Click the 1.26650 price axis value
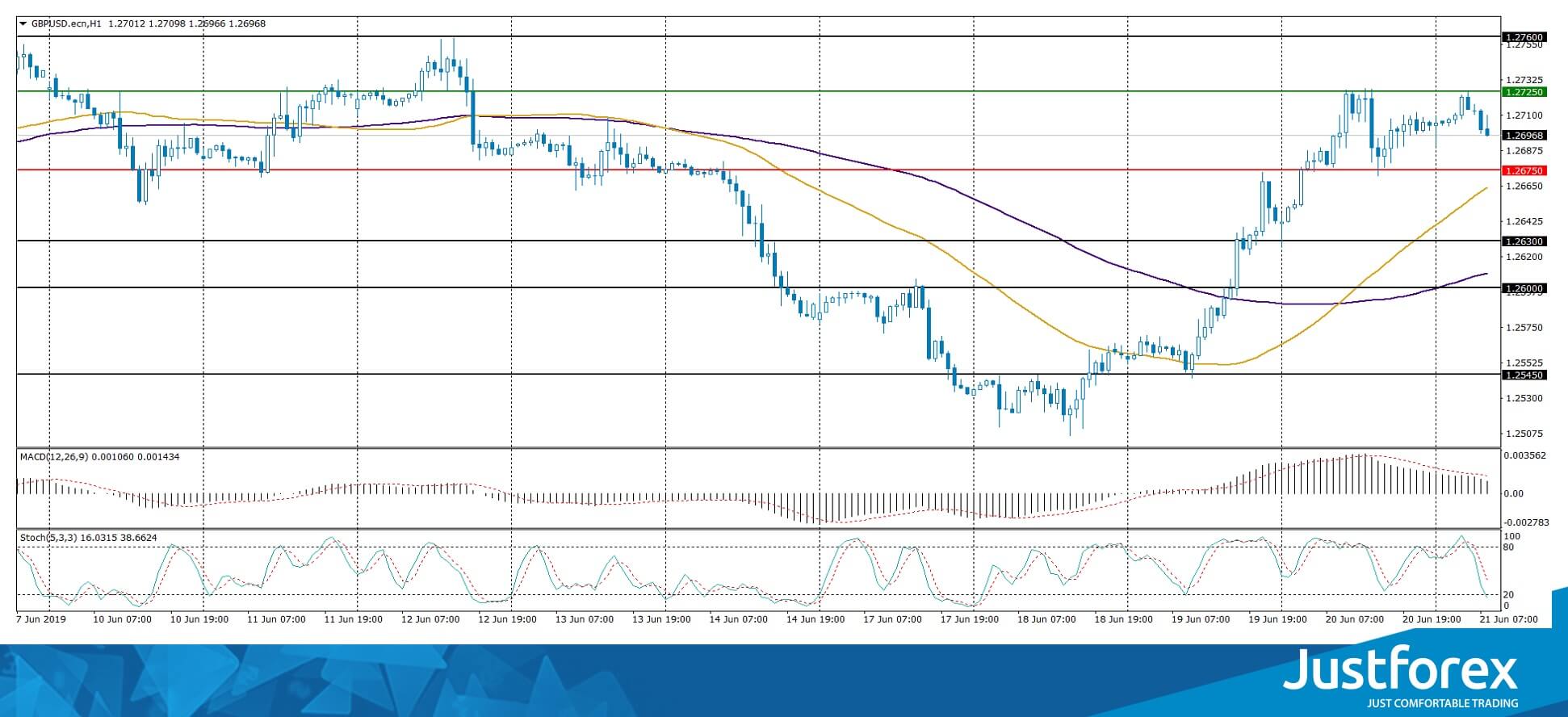 tap(1524, 186)
